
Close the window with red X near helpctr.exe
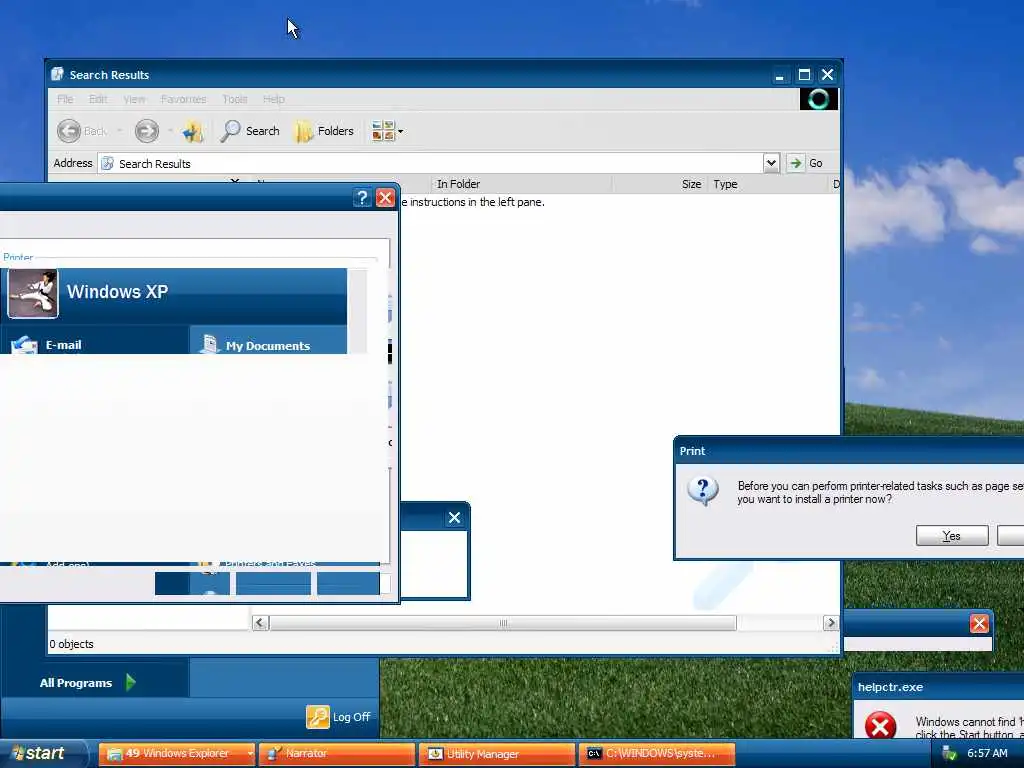click(979, 624)
